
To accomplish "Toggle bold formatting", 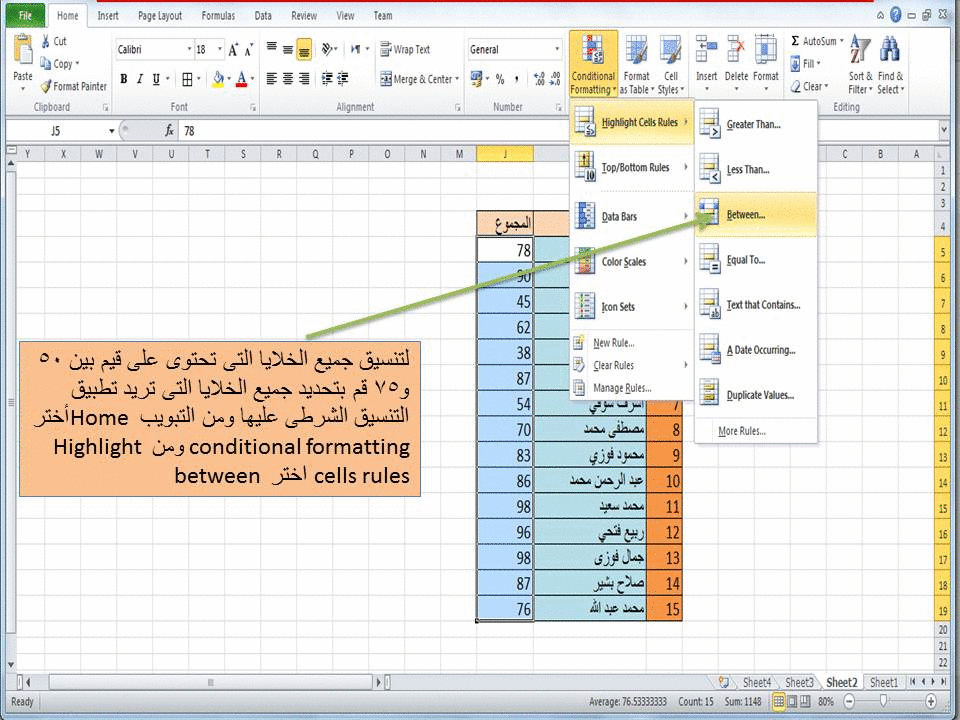I will point(123,78).
